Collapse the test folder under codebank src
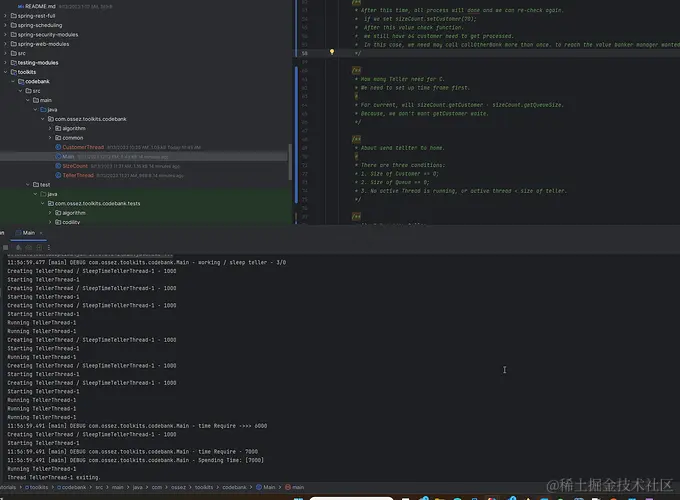 click(28, 185)
